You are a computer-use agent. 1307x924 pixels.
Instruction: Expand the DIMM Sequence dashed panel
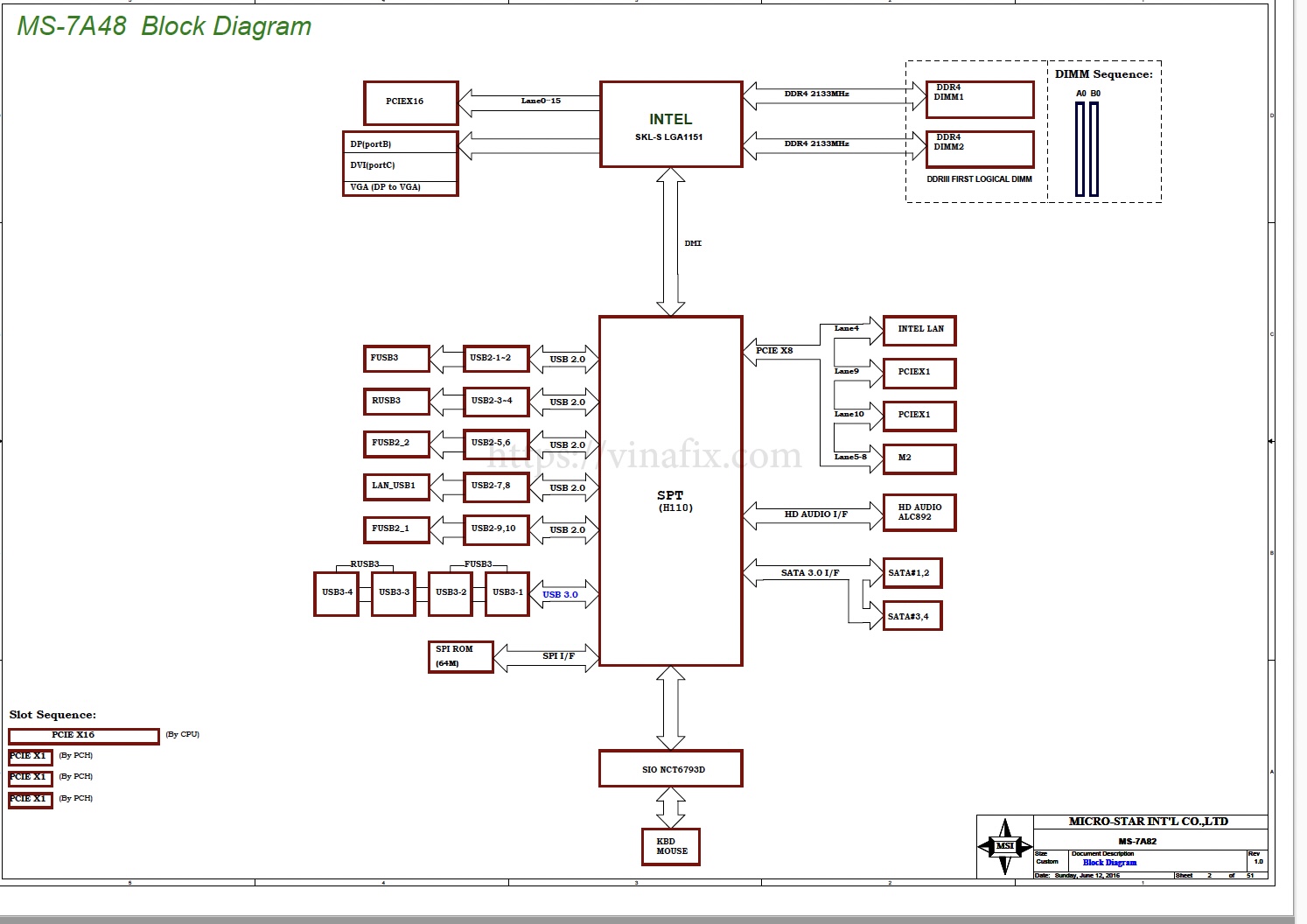(x=1104, y=129)
